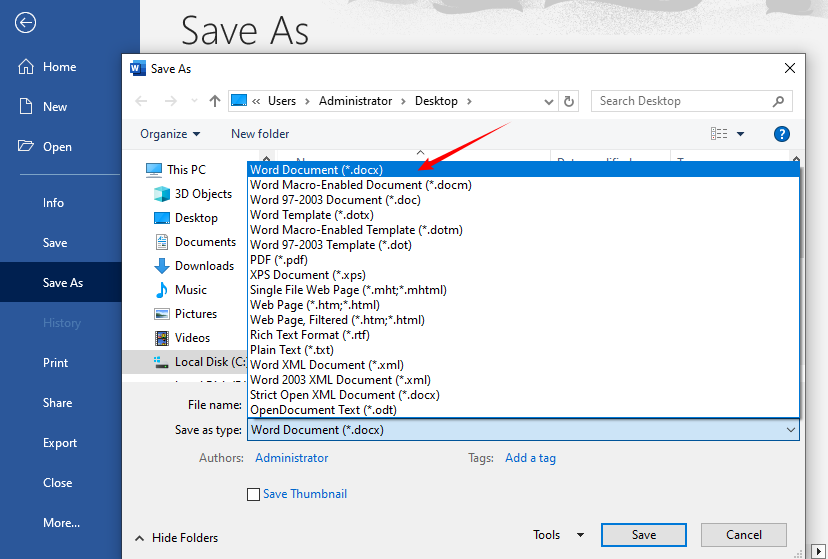
Task: Choose Web Page, Filtered option
Action: pos(523,320)
